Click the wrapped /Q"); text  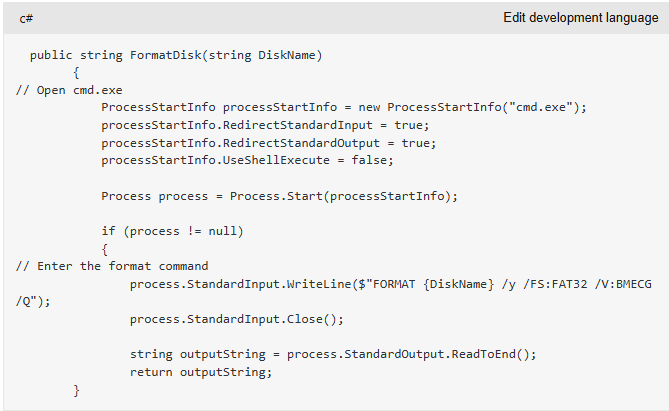33,302
